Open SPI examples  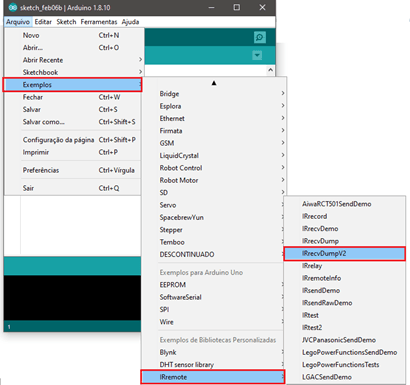pos(213,309)
